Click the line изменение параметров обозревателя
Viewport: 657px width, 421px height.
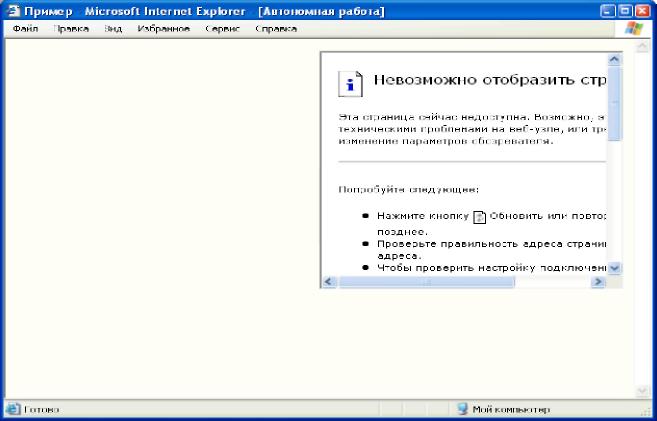[446, 141]
